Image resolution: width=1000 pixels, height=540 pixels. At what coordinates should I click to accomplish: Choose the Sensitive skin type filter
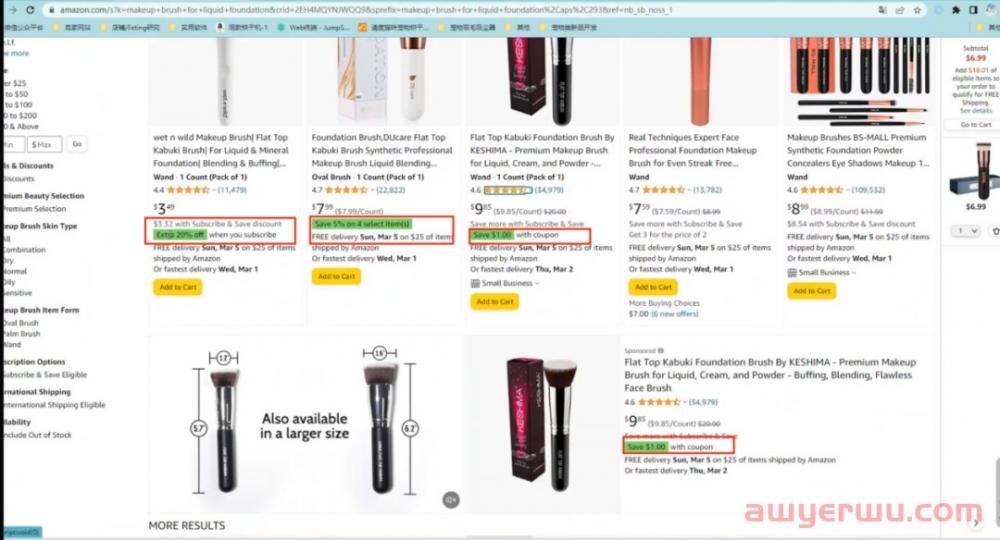coord(17,293)
